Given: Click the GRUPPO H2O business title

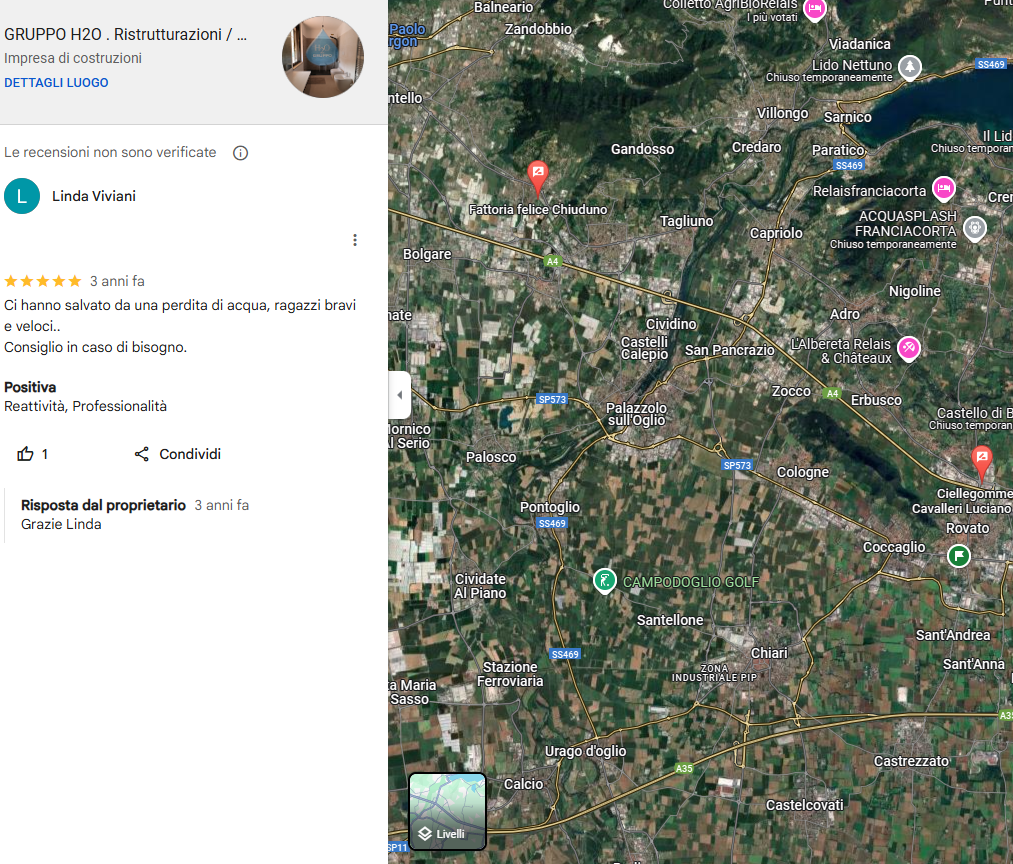Looking at the screenshot, I should (125, 34).
